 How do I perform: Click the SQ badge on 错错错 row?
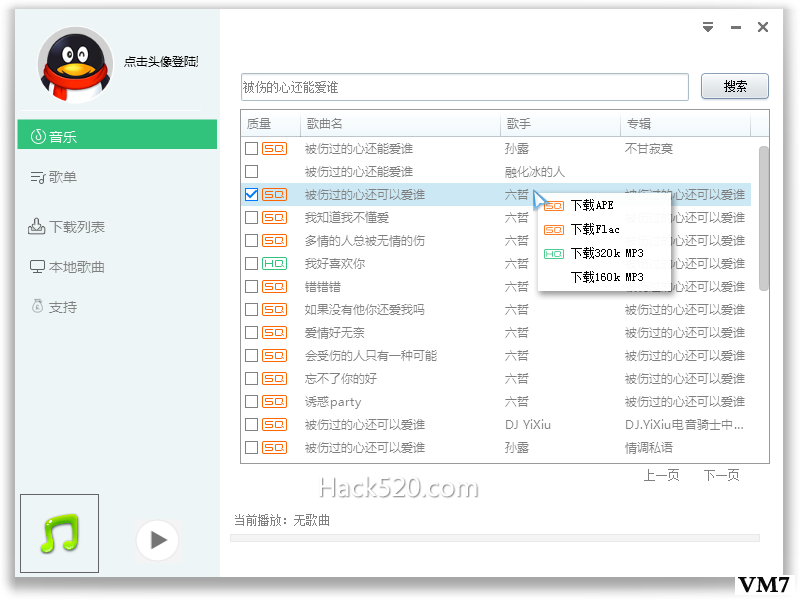click(274, 287)
